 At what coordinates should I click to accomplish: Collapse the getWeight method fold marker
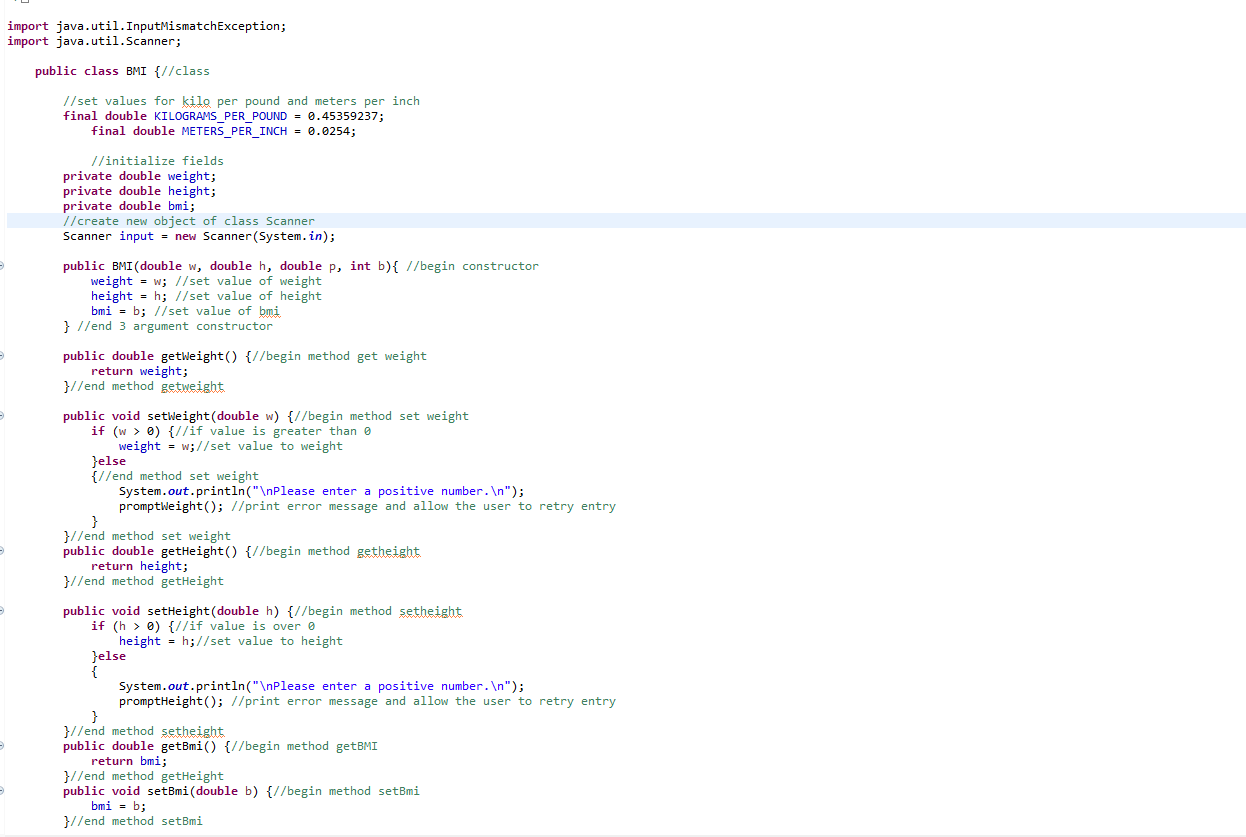(x=4, y=355)
